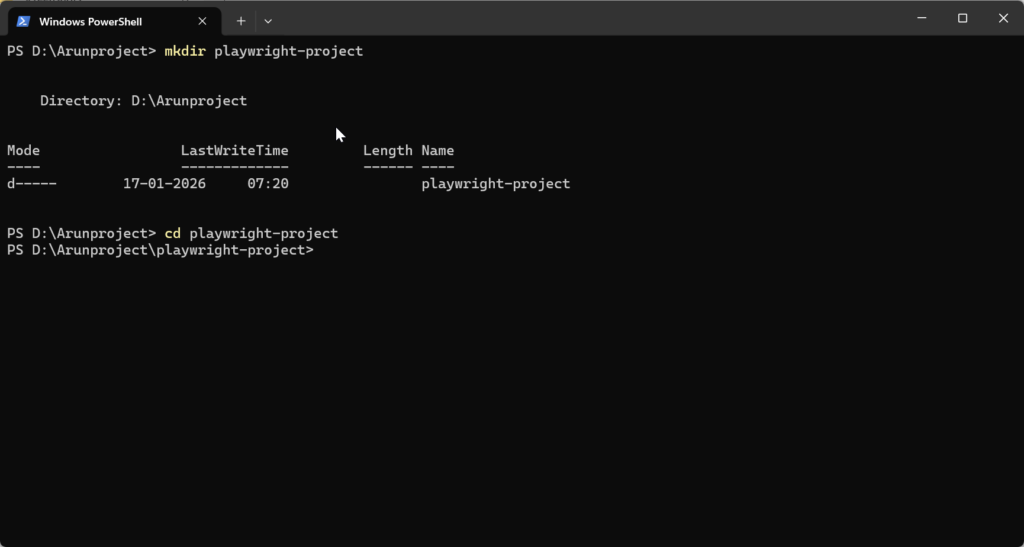The image size is (1024, 547).
Task: Click the Mode column header
Action: 23,151
